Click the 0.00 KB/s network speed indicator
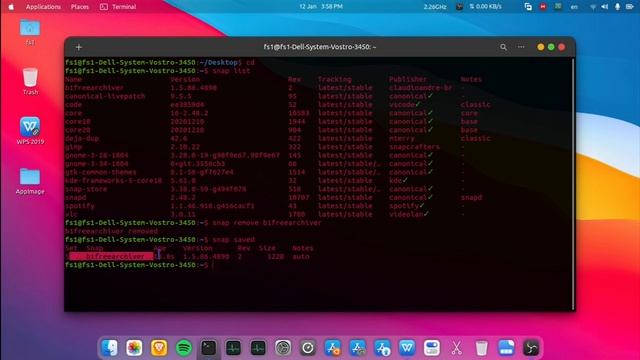The image size is (640, 360). pyautogui.click(x=485, y=7)
